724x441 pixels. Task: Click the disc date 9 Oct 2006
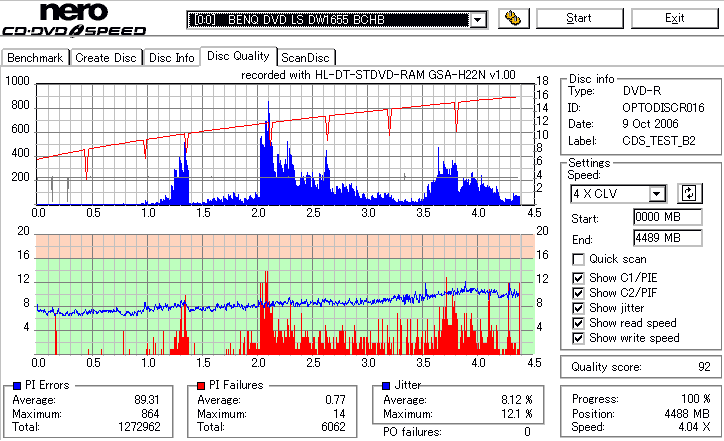pos(650,124)
